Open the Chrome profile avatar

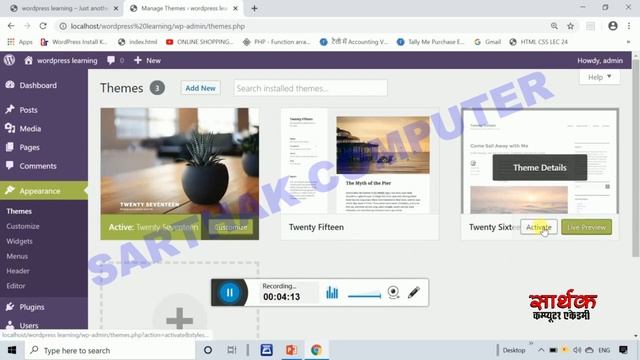pos(613,26)
